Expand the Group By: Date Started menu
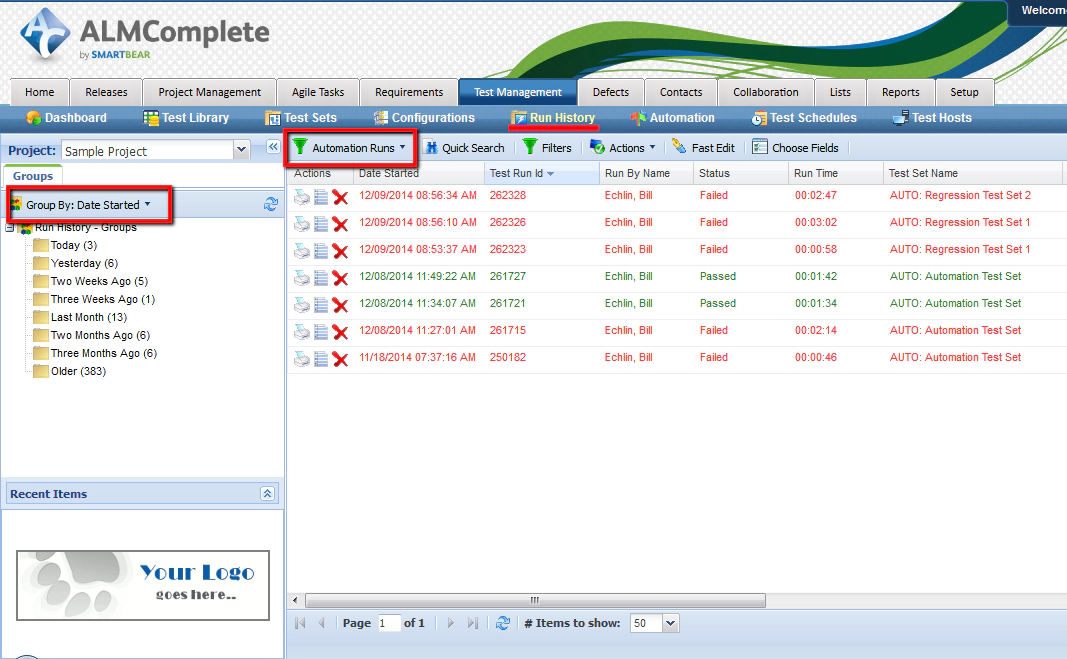 (88, 205)
